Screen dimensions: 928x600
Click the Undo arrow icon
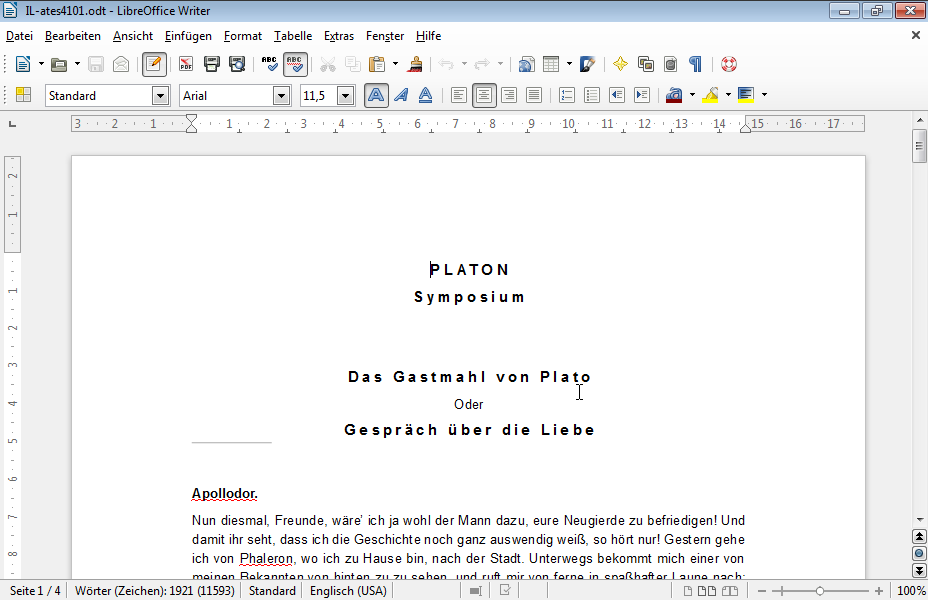tap(446, 64)
